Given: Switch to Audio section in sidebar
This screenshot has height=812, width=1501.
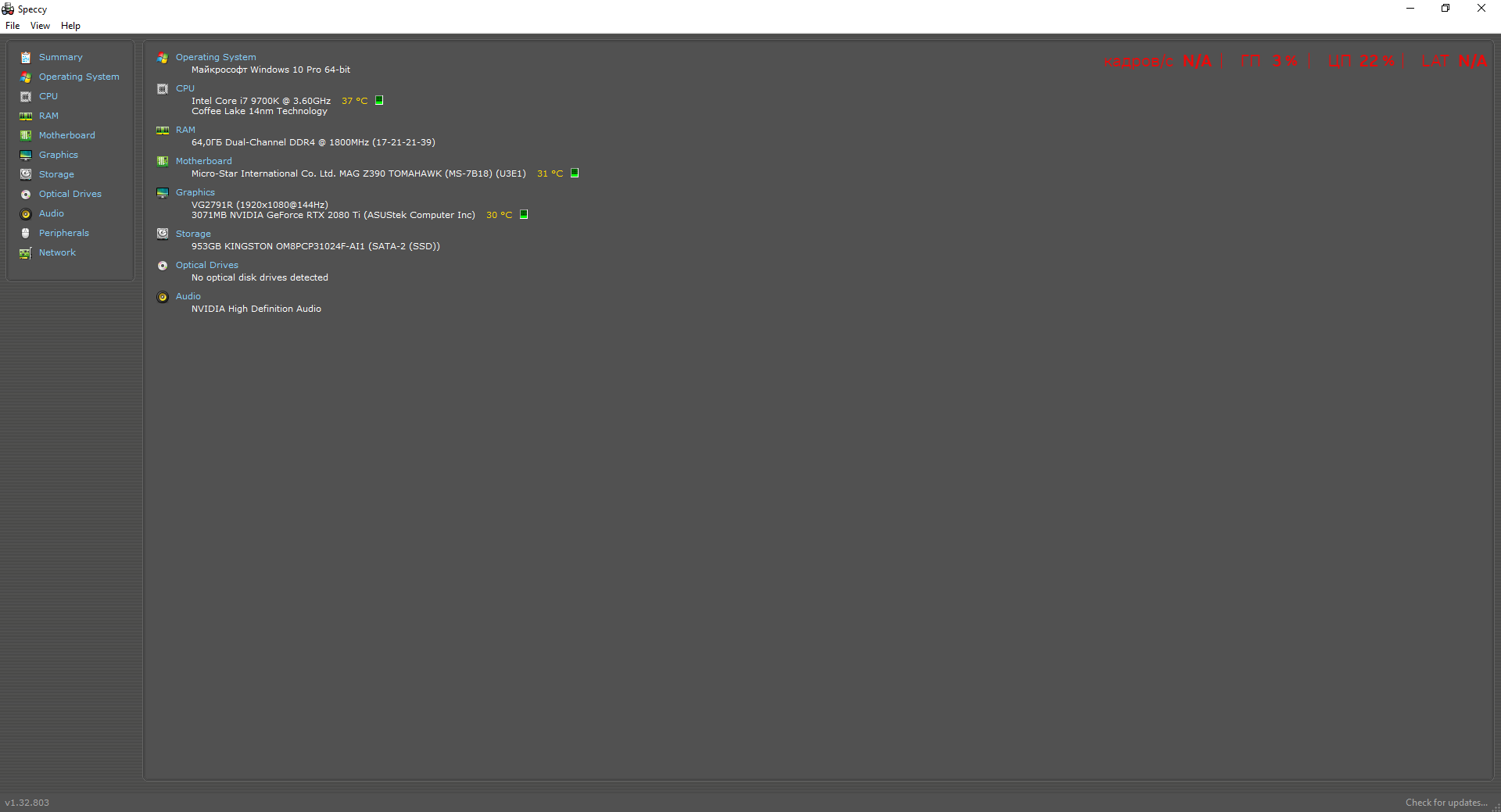Looking at the screenshot, I should click(52, 213).
